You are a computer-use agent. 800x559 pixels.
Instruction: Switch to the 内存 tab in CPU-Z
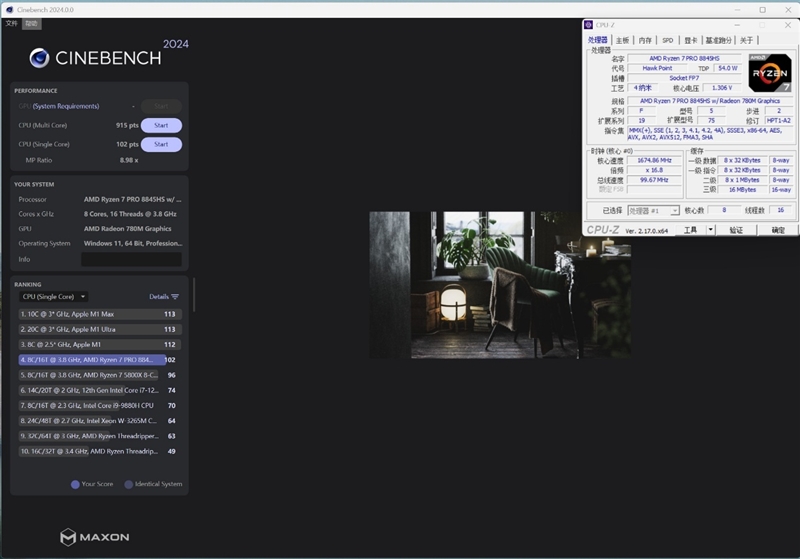[x=645, y=40]
